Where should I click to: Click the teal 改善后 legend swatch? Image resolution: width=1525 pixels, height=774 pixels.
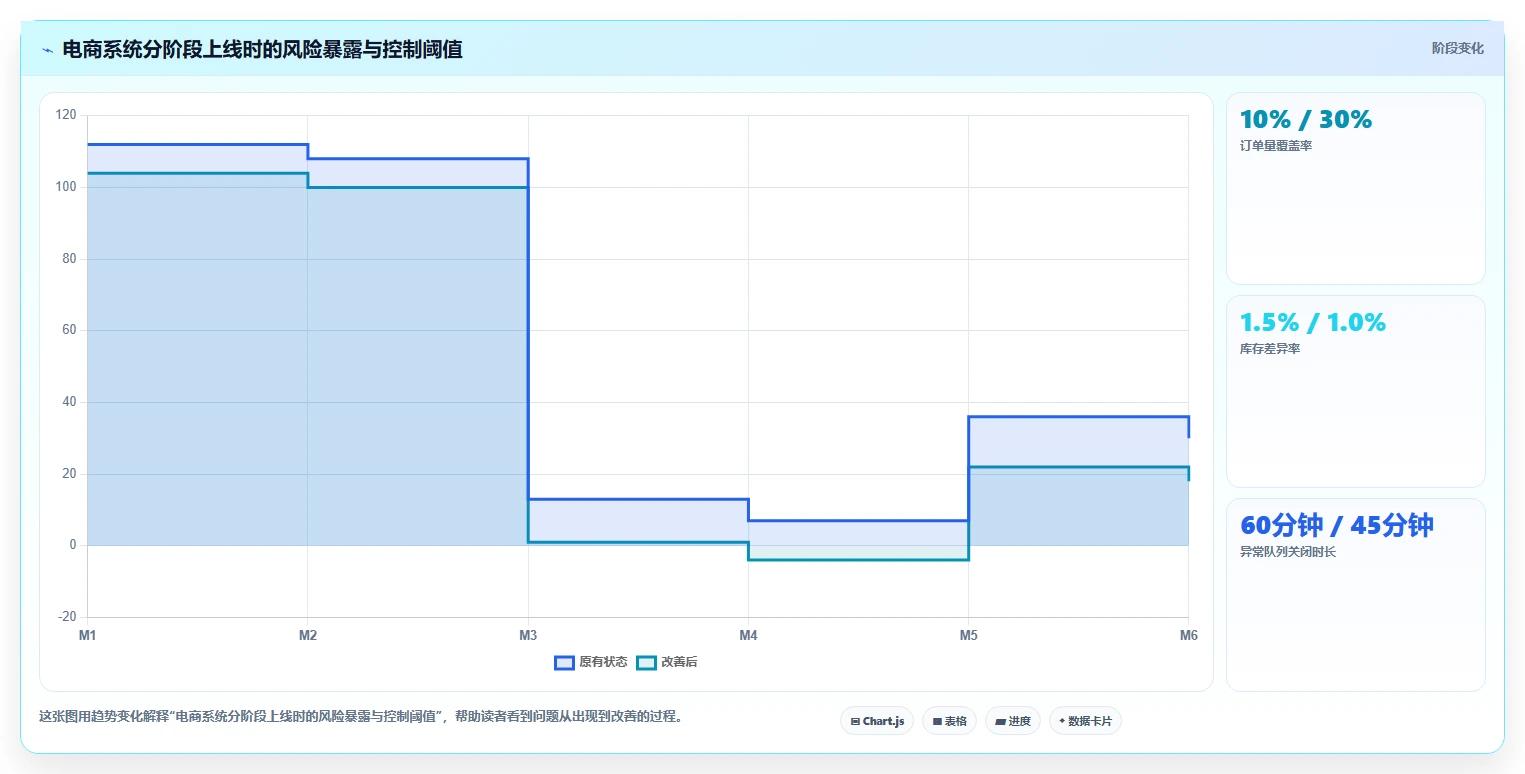click(x=646, y=662)
